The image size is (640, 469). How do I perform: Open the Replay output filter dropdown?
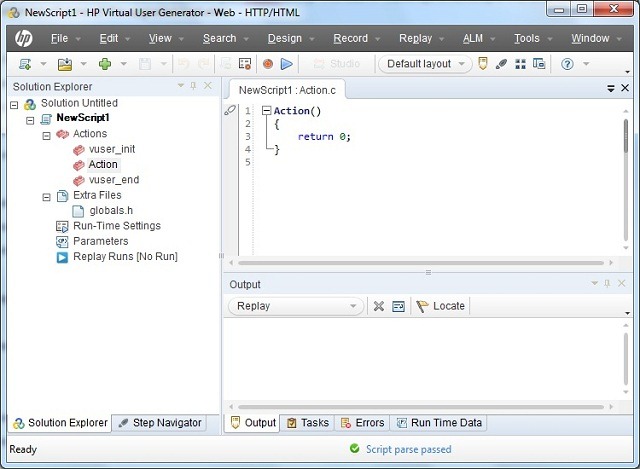coord(296,306)
